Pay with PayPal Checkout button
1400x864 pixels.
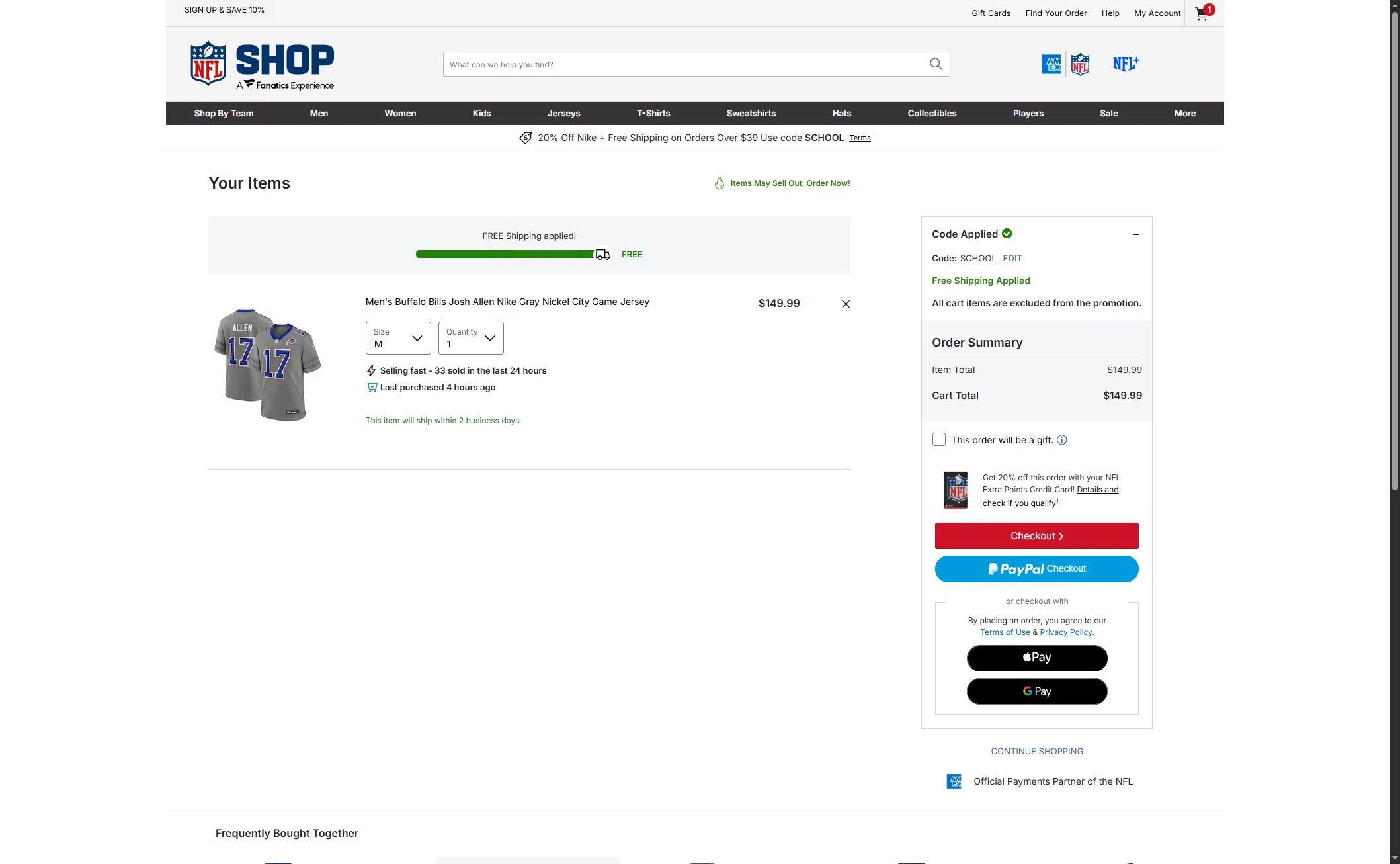pyautogui.click(x=1037, y=569)
